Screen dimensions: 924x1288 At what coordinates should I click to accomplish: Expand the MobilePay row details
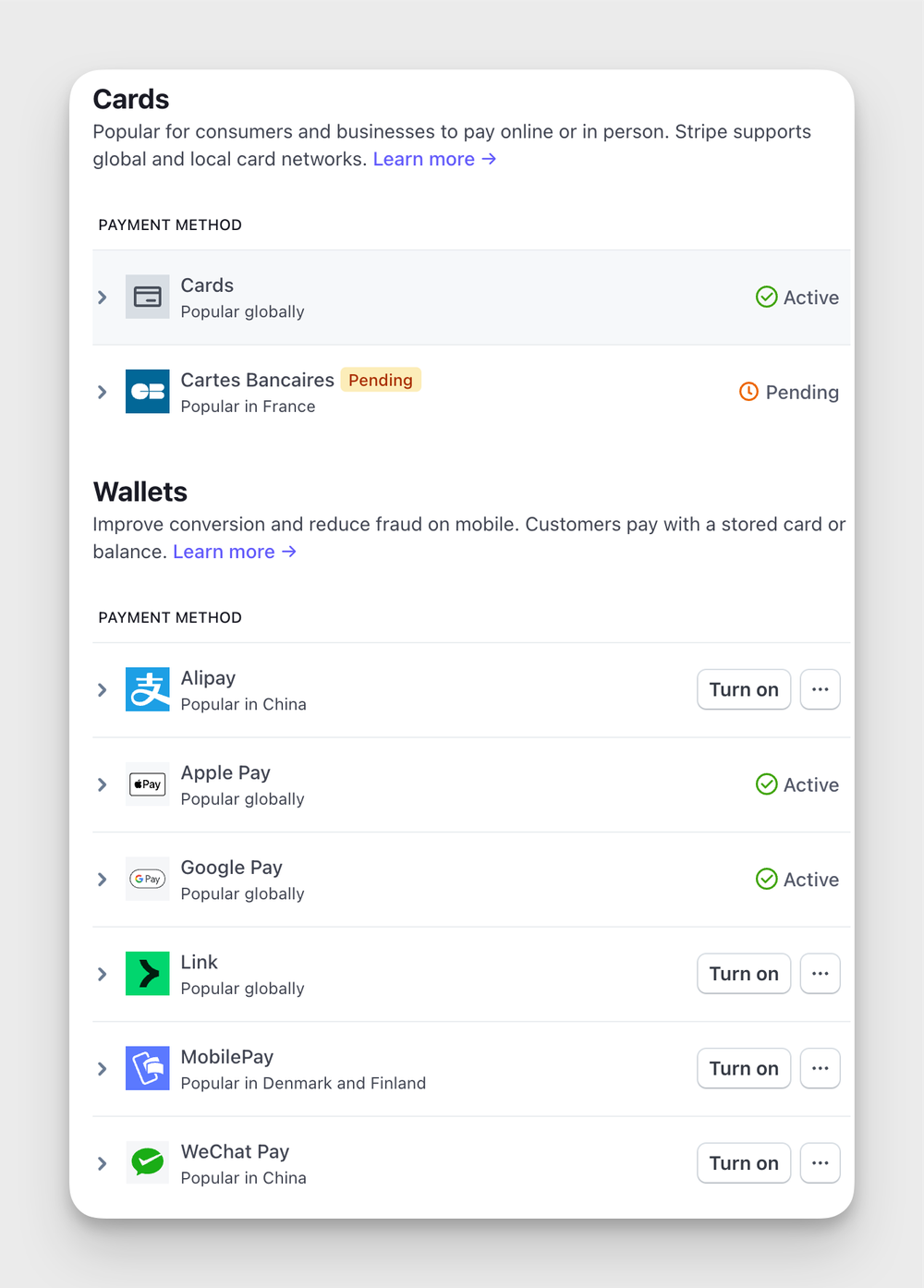click(x=102, y=1068)
